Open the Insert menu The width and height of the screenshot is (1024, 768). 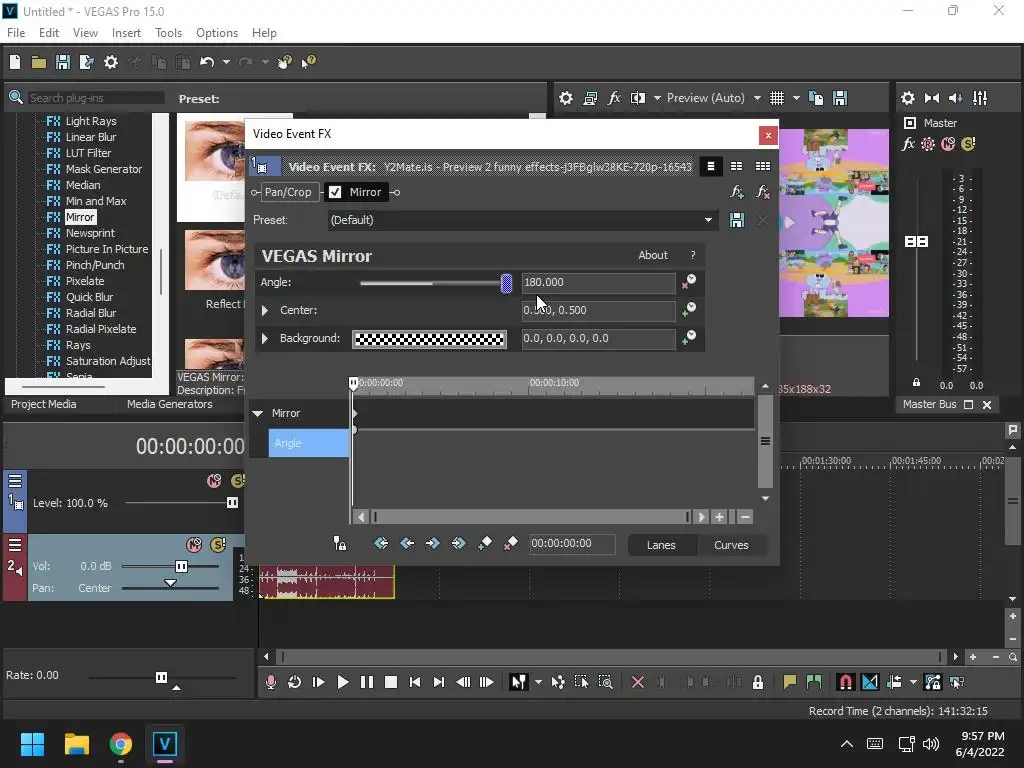pos(126,33)
